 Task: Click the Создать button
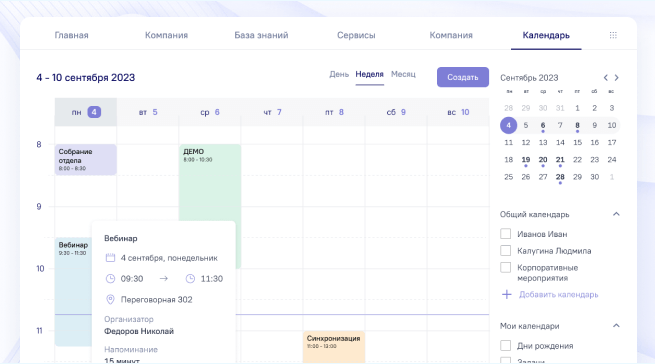(463, 77)
